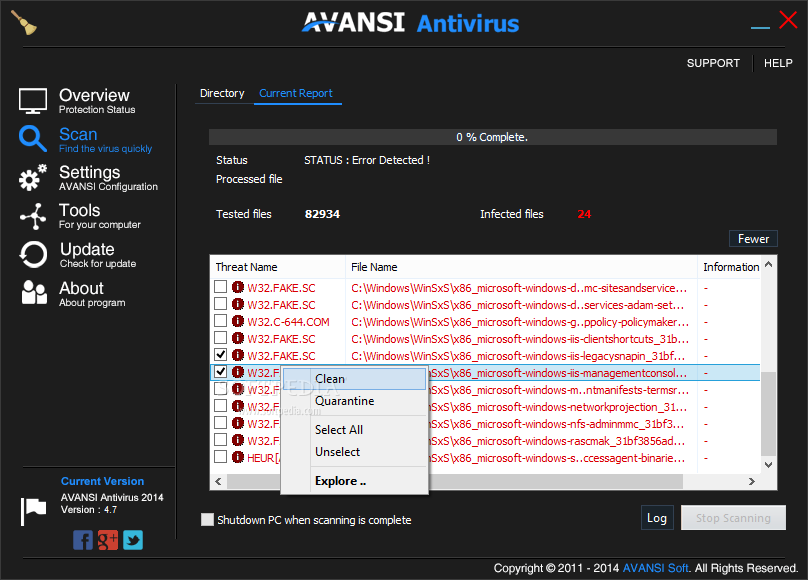Click the list's scroll up arrow
Viewport: 808px width, 580px height.
768,264
